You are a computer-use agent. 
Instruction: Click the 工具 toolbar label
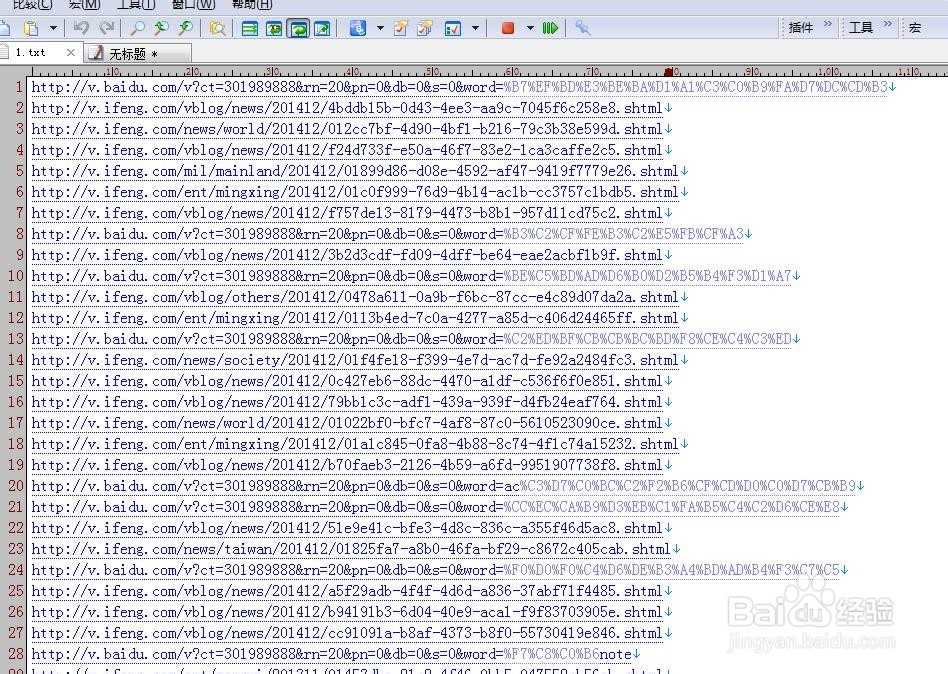pyautogui.click(x=861, y=28)
